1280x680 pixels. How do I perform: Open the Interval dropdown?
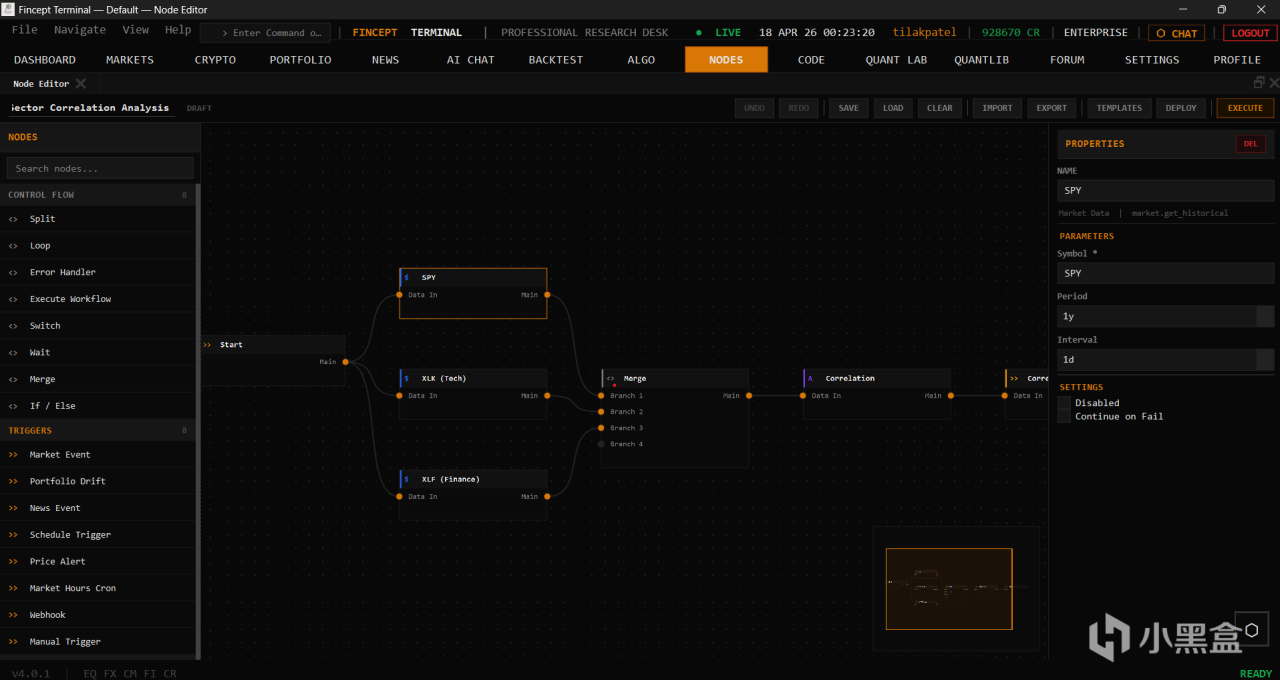1166,360
